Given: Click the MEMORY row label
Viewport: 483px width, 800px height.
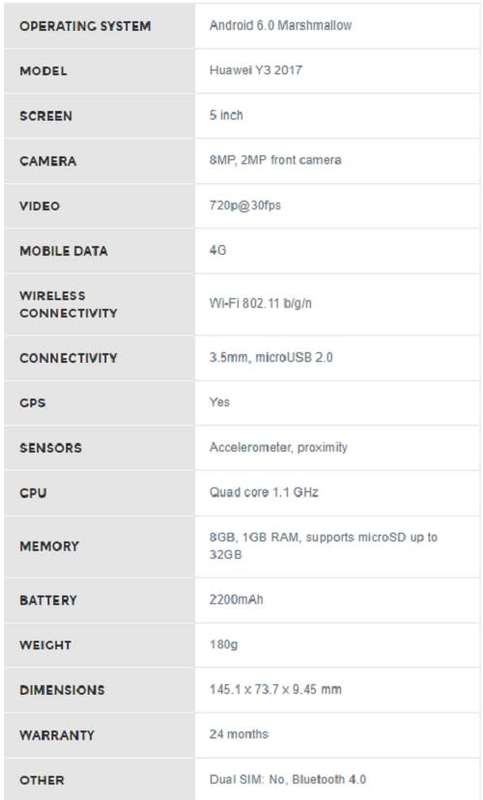Looking at the screenshot, I should [x=49, y=546].
